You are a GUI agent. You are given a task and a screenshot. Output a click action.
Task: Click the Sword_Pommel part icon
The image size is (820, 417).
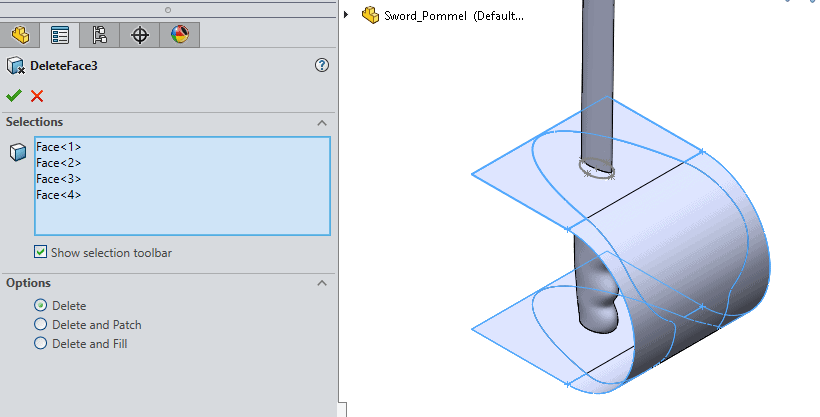371,15
